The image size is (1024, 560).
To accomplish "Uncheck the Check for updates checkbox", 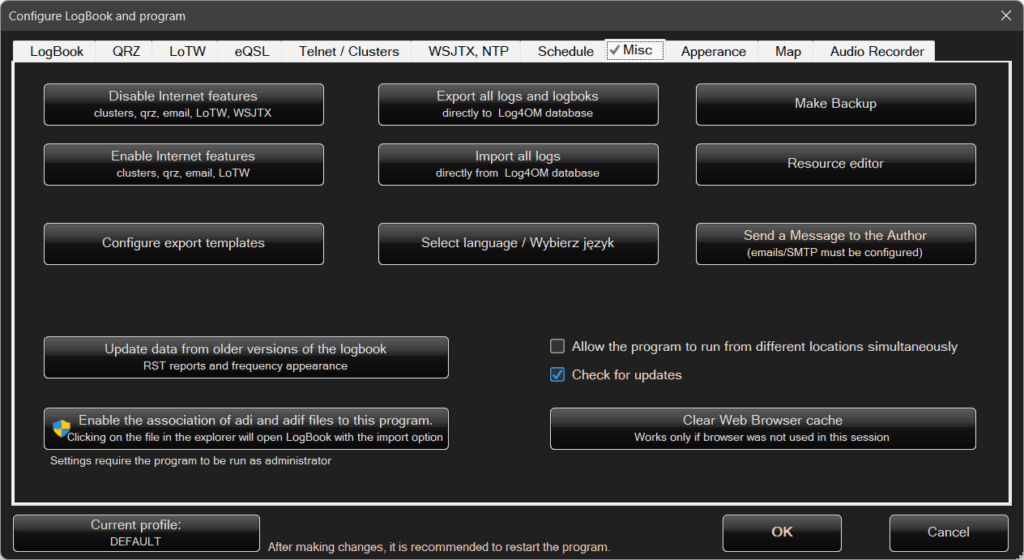I will 558,375.
